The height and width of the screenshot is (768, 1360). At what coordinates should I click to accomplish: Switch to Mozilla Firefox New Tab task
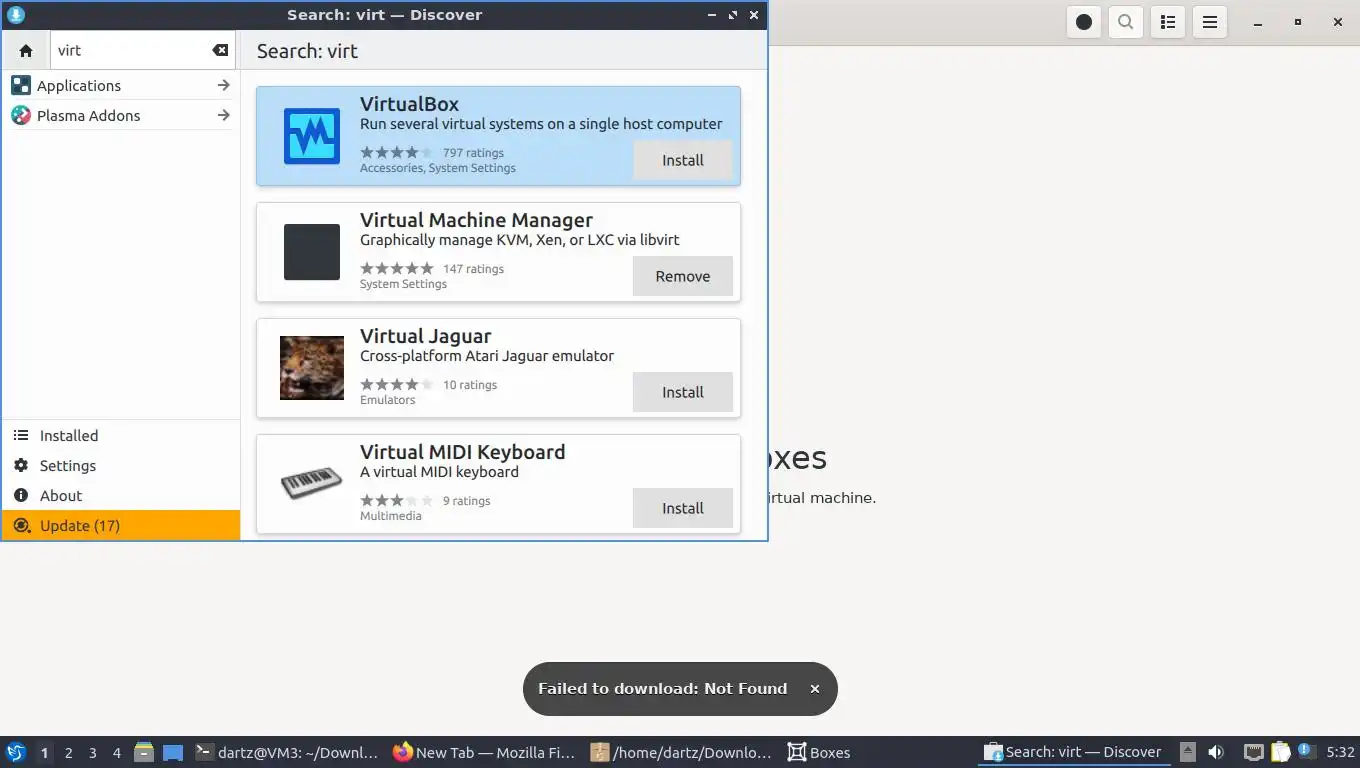click(x=484, y=752)
